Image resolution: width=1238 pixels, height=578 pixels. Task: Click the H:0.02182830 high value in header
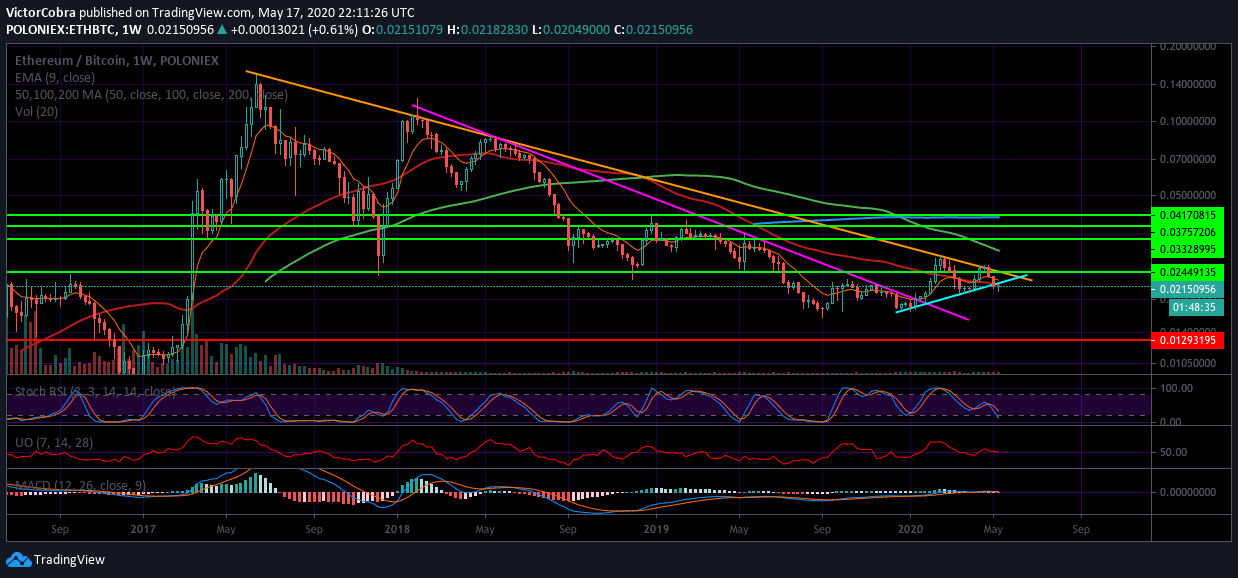(x=487, y=29)
